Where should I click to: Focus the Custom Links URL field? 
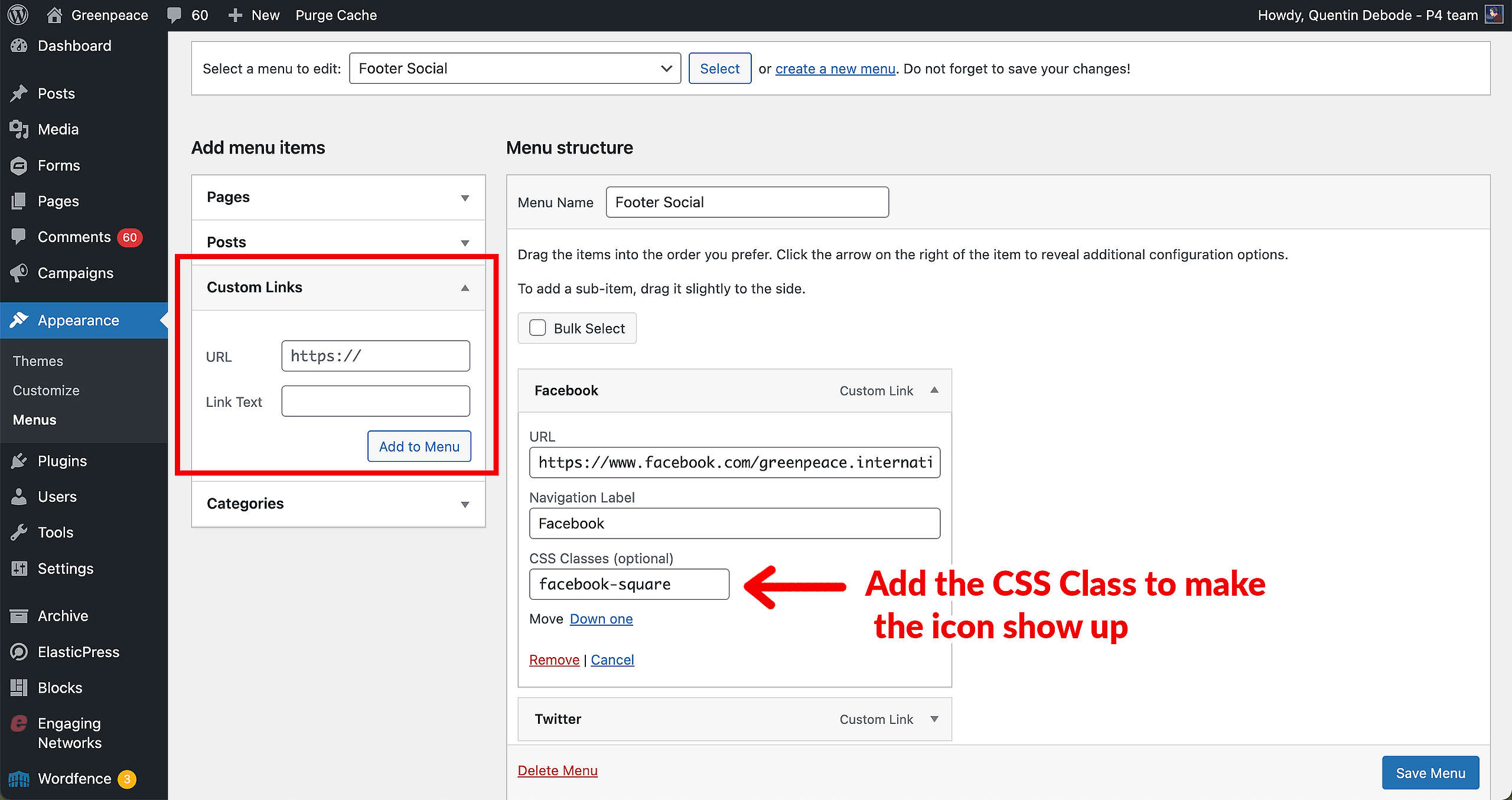tap(376, 356)
